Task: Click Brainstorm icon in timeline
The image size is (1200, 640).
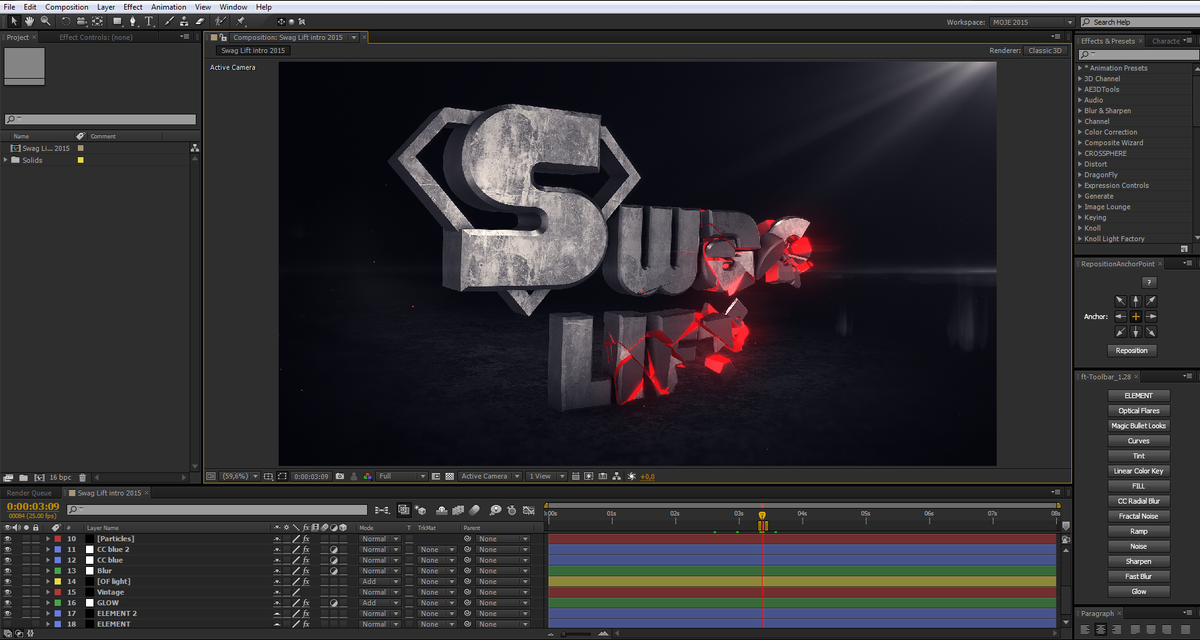Action: (495, 510)
